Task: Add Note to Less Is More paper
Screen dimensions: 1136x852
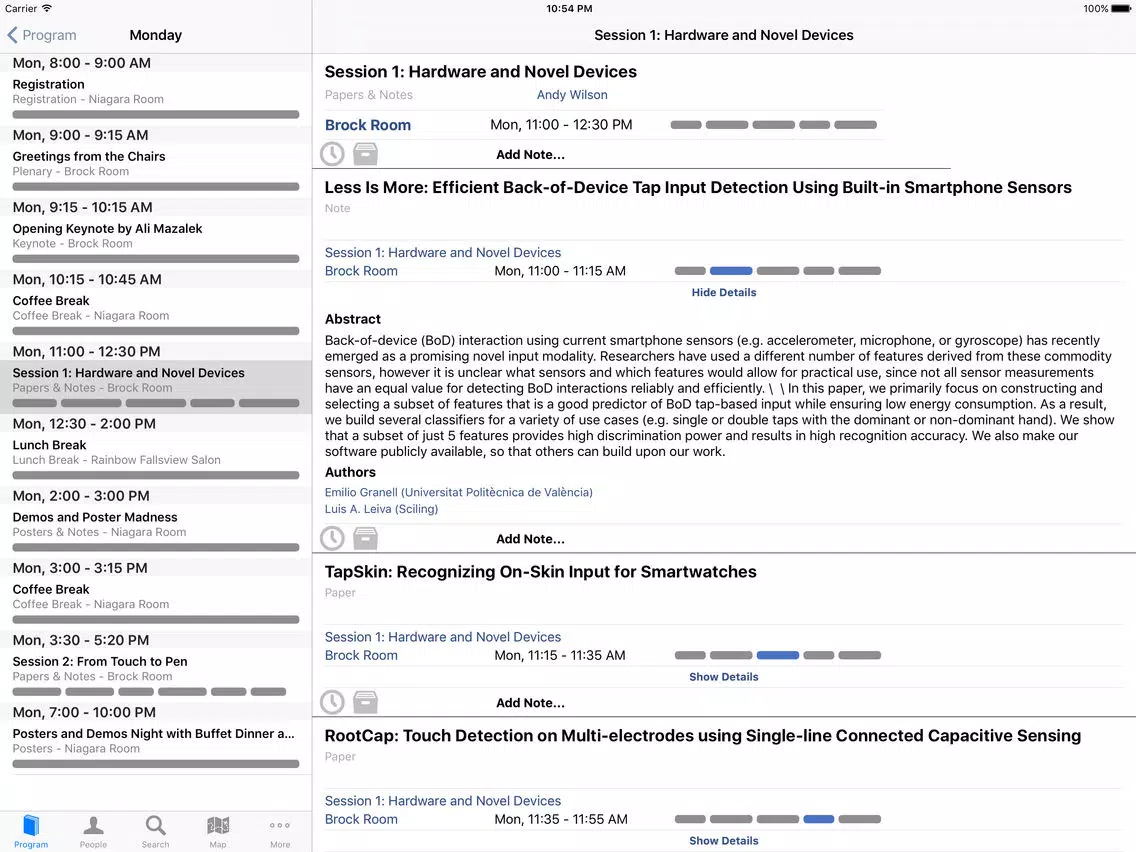Action: pyautogui.click(x=530, y=538)
